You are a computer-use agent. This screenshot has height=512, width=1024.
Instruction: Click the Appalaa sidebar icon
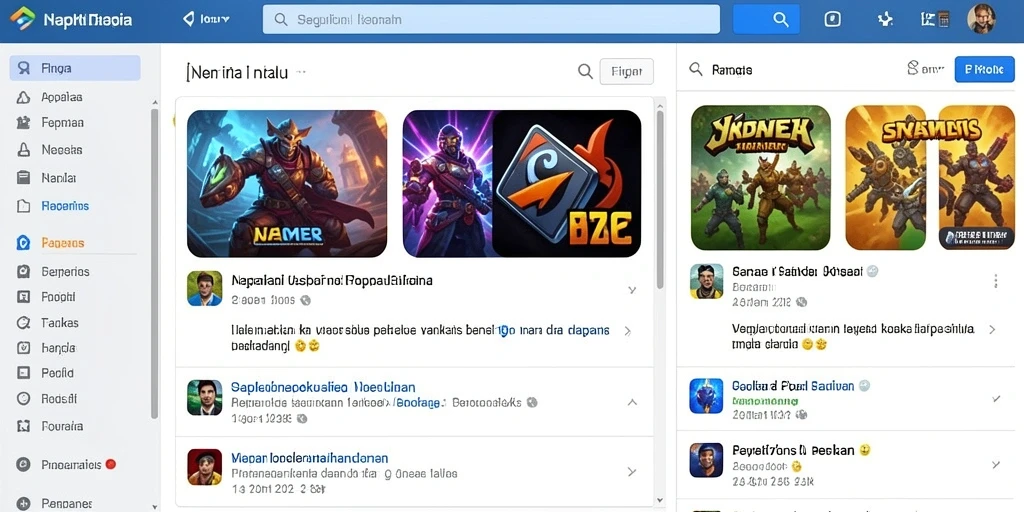[23, 97]
